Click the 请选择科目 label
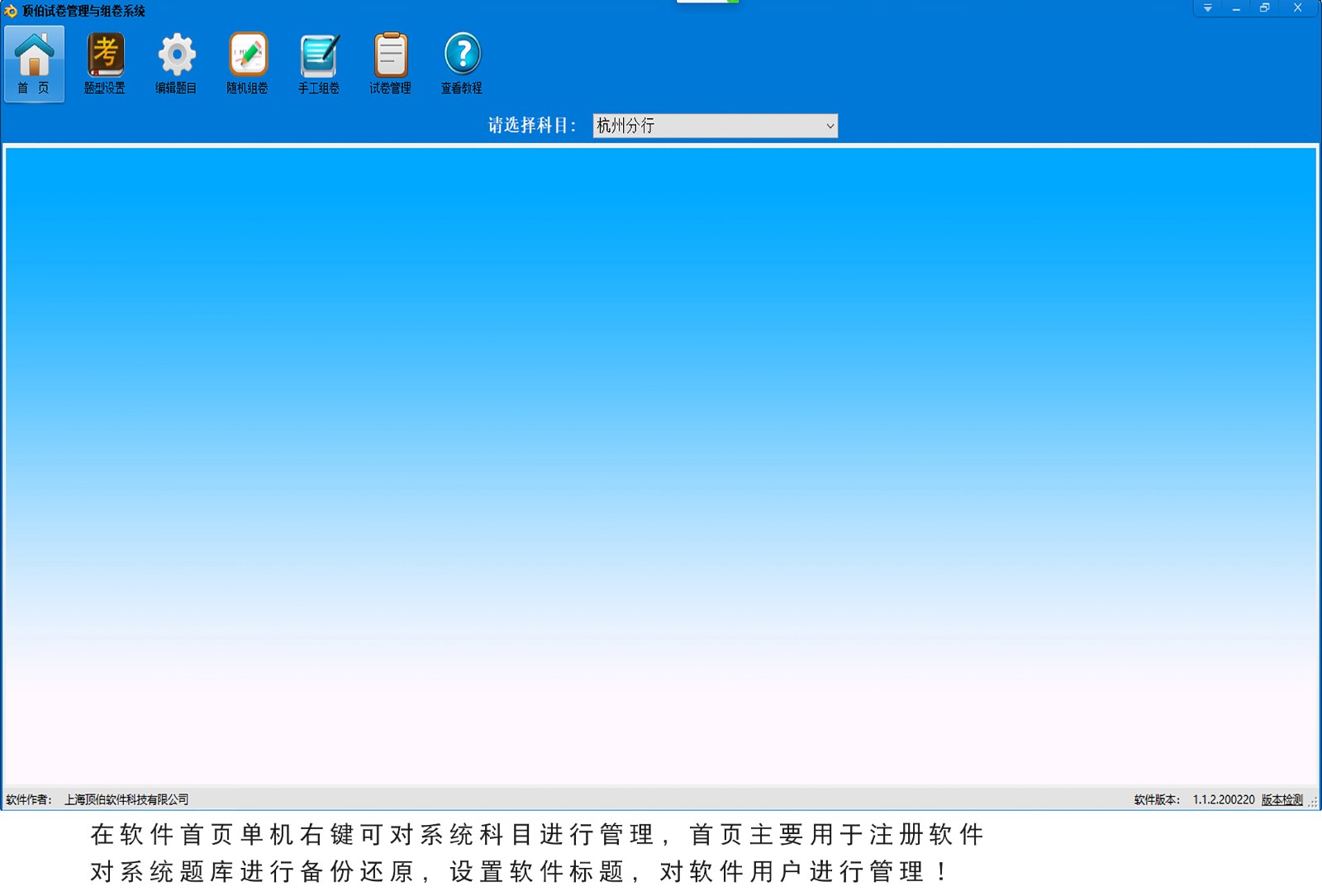The image size is (1322, 896). pyautogui.click(x=531, y=126)
